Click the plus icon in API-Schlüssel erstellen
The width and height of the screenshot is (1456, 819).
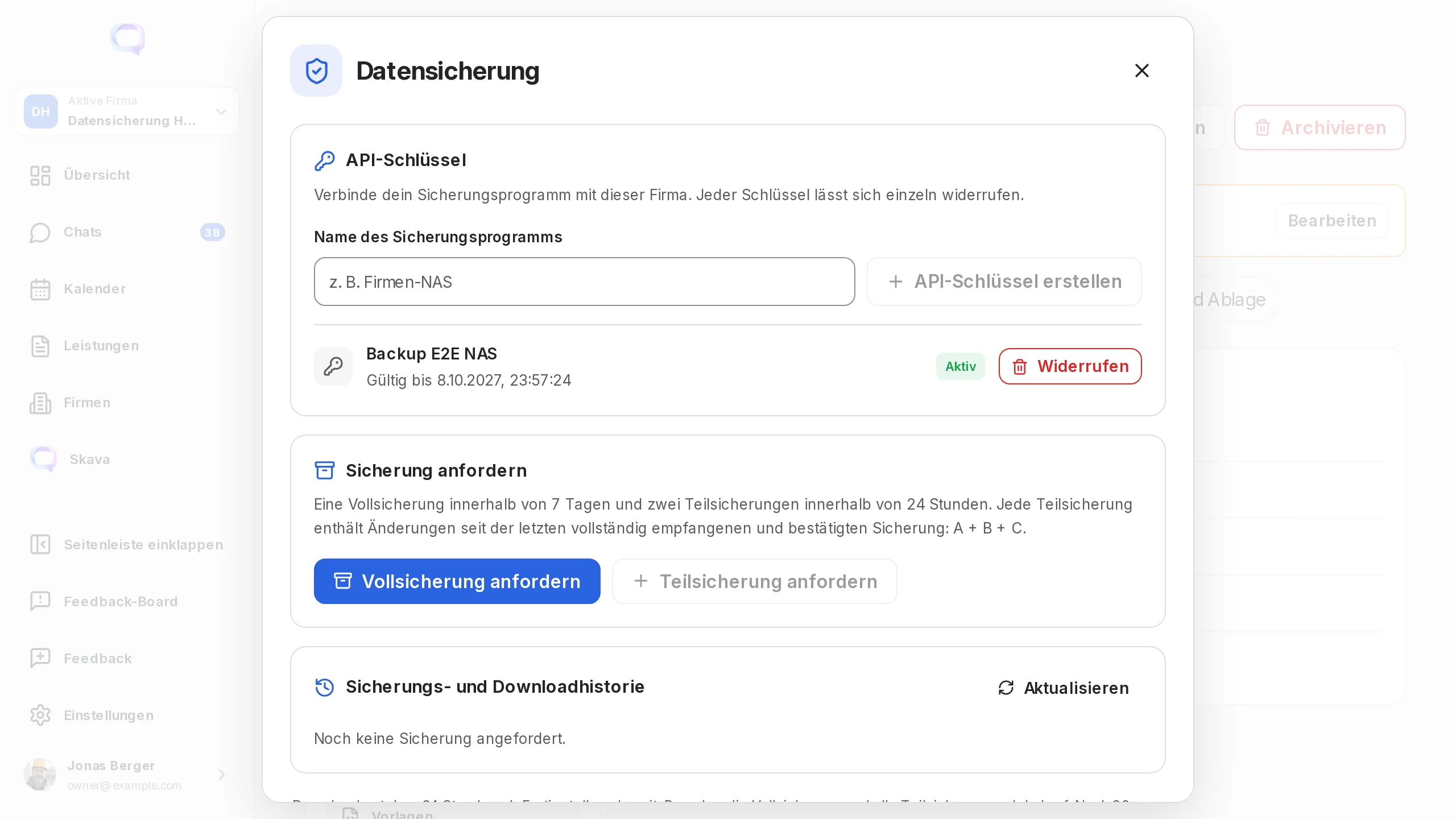(x=896, y=282)
